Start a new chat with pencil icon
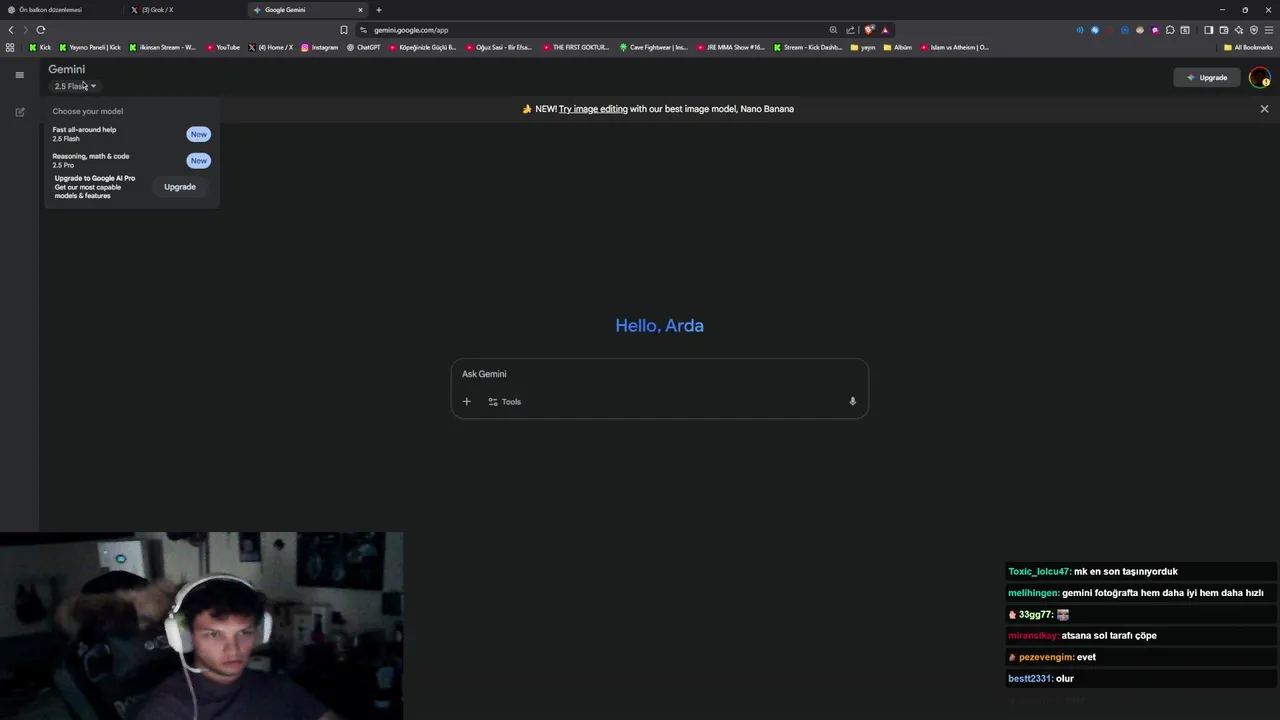Viewport: 1280px width, 720px height. 19,112
